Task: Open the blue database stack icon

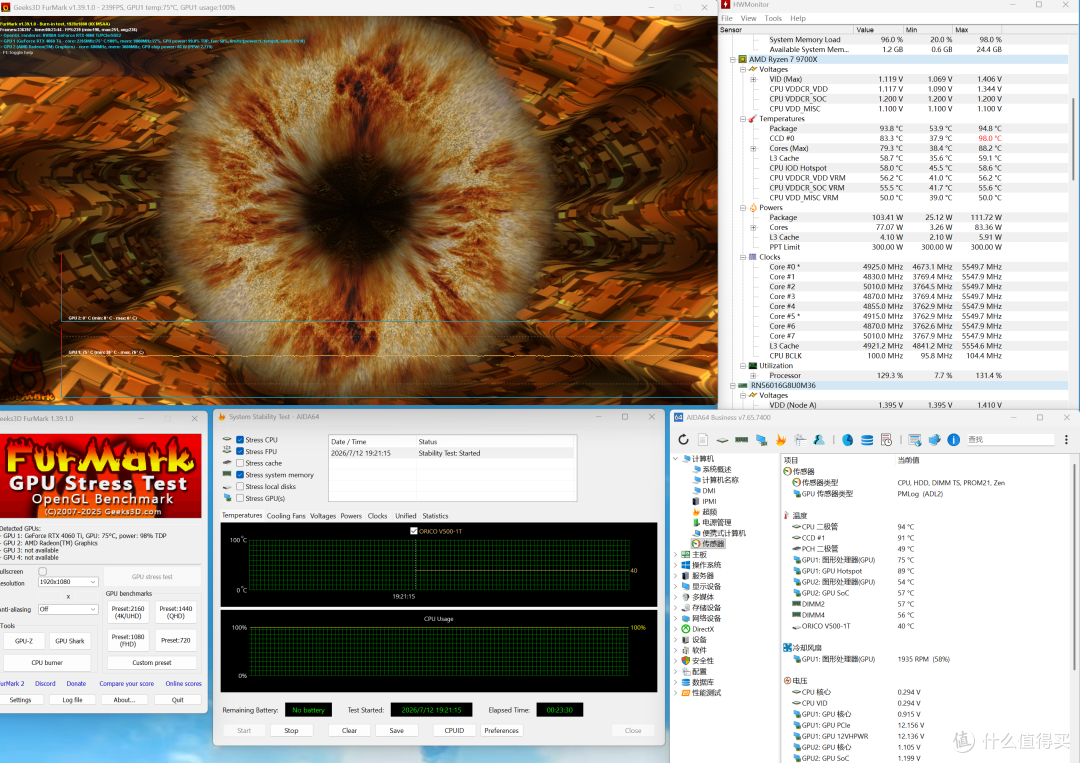Action: pos(867,439)
